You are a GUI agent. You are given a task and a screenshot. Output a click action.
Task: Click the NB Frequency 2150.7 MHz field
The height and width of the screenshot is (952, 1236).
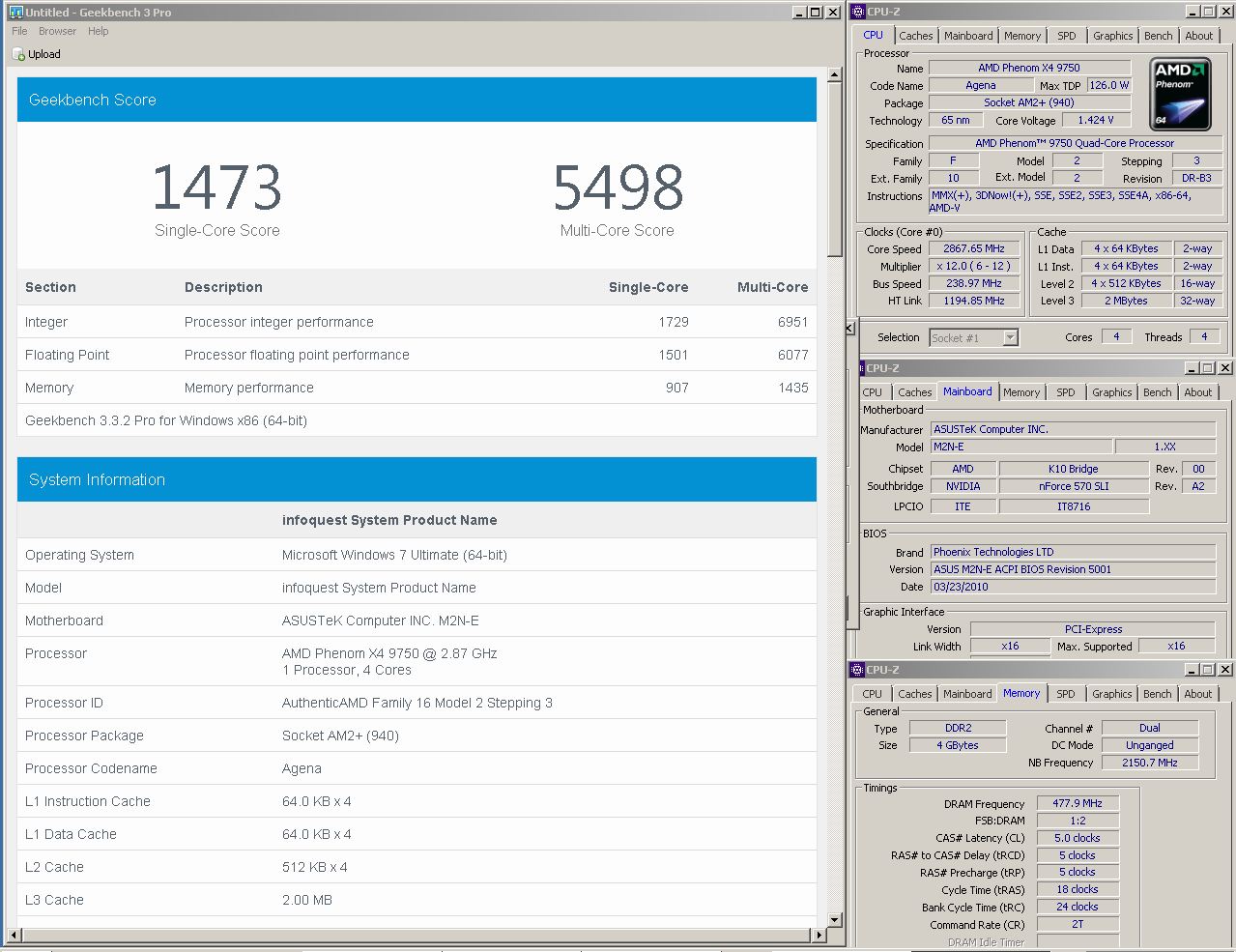[x=1150, y=763]
